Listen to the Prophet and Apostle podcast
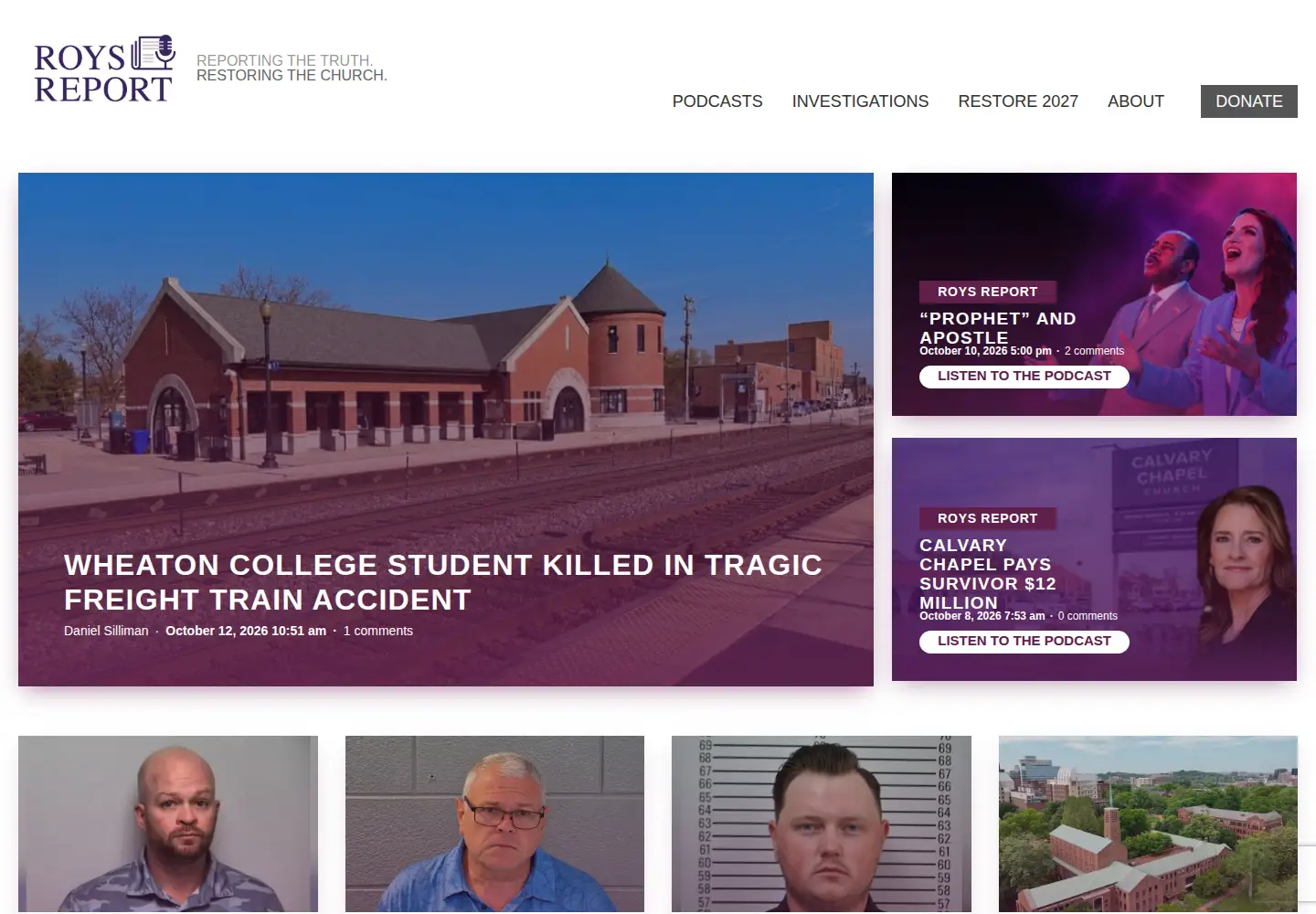This screenshot has width=1316, height=914. coord(1024,377)
